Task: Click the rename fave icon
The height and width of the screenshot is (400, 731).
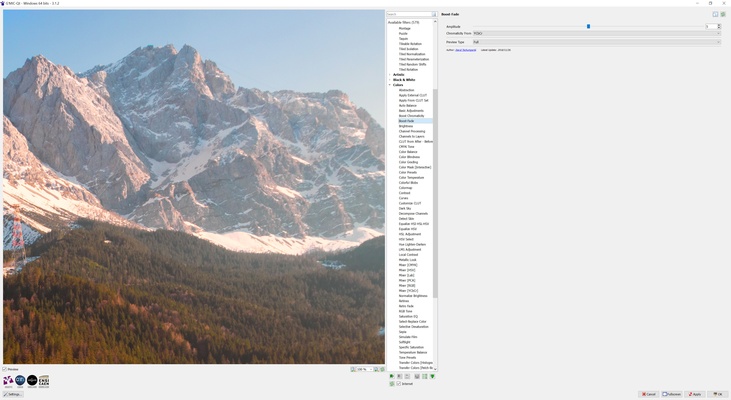Action: (407, 376)
